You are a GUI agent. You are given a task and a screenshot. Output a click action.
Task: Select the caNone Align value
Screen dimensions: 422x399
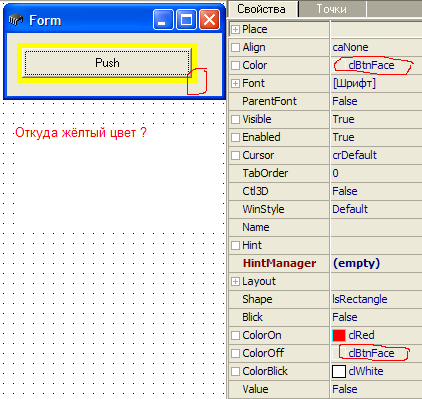coord(350,47)
